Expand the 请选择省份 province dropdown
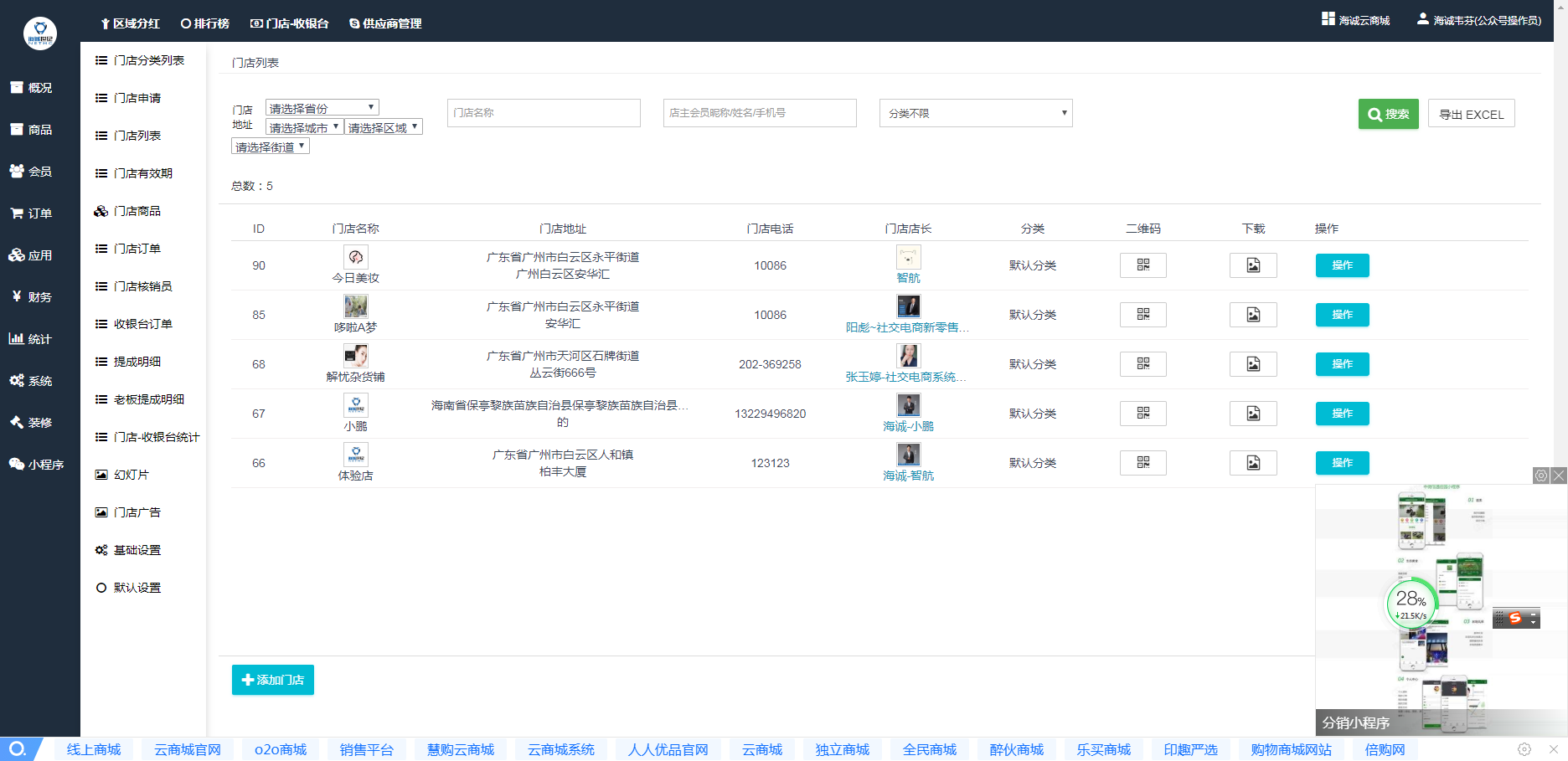The width and height of the screenshot is (1568, 761). pyautogui.click(x=322, y=108)
